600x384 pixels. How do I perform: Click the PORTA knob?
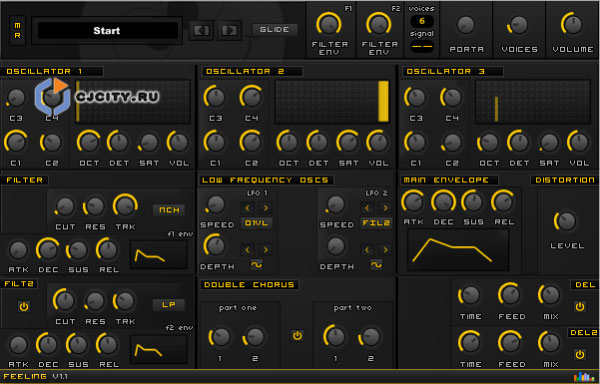click(466, 25)
